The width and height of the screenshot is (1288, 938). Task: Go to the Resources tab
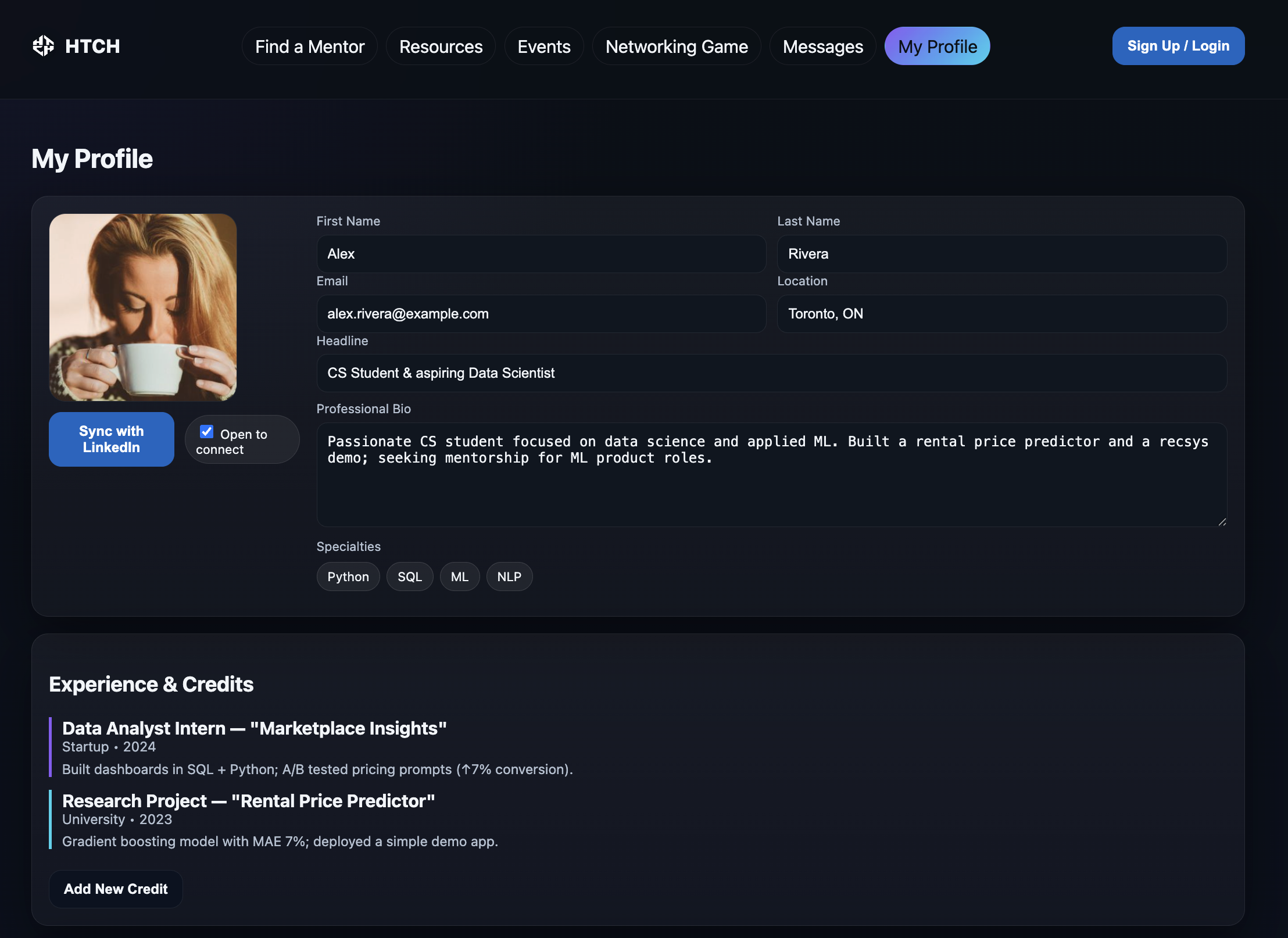tap(441, 46)
